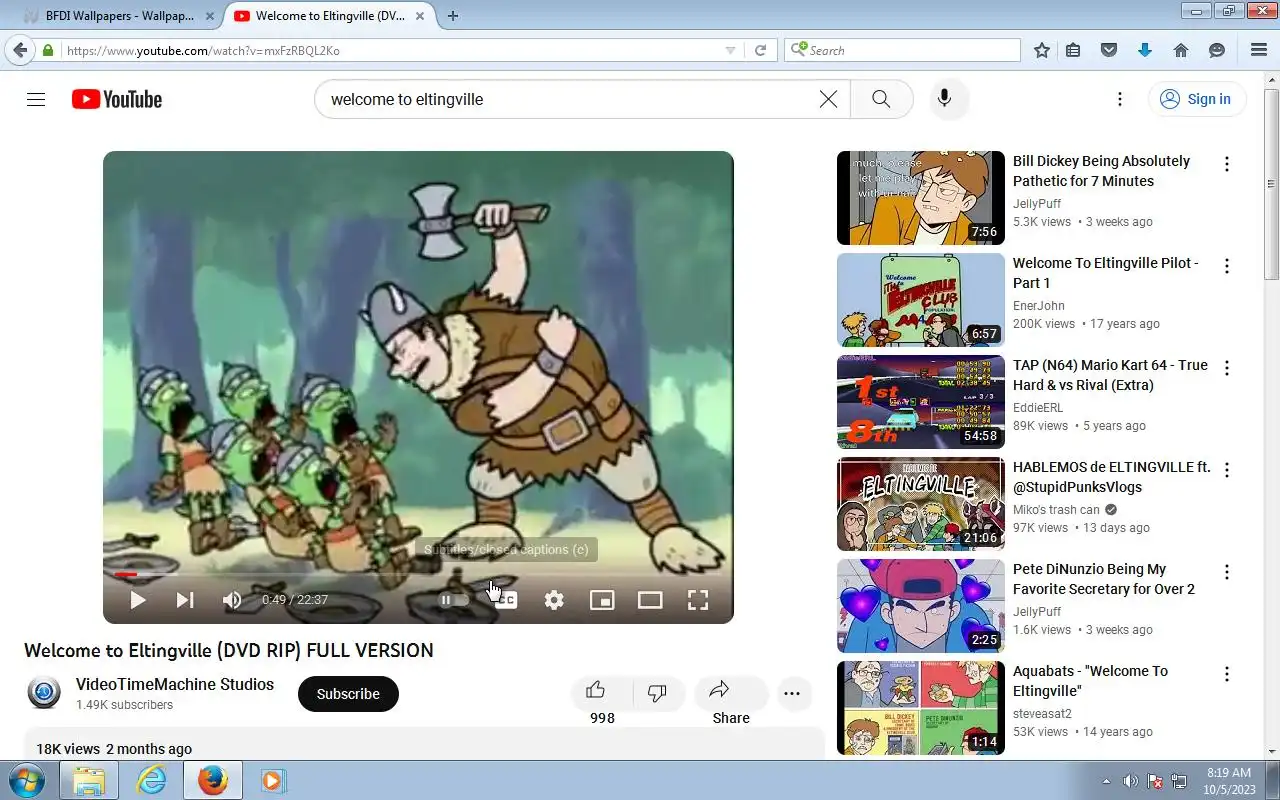
Task: Open the Windows Start menu
Action: (26, 780)
